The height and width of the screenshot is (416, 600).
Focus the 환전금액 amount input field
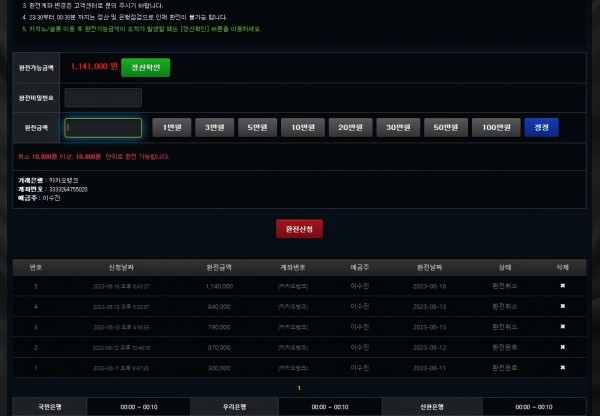click(103, 128)
